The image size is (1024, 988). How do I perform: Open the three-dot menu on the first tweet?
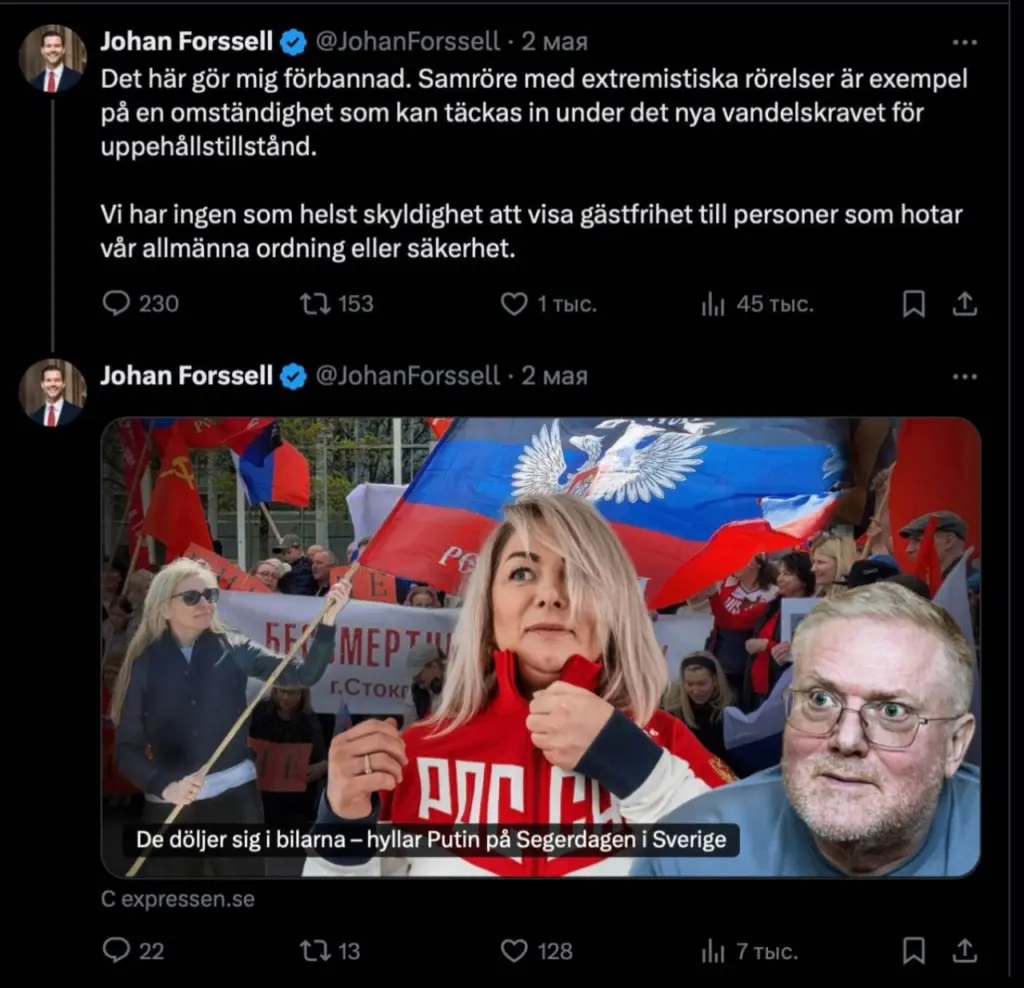click(x=965, y=42)
